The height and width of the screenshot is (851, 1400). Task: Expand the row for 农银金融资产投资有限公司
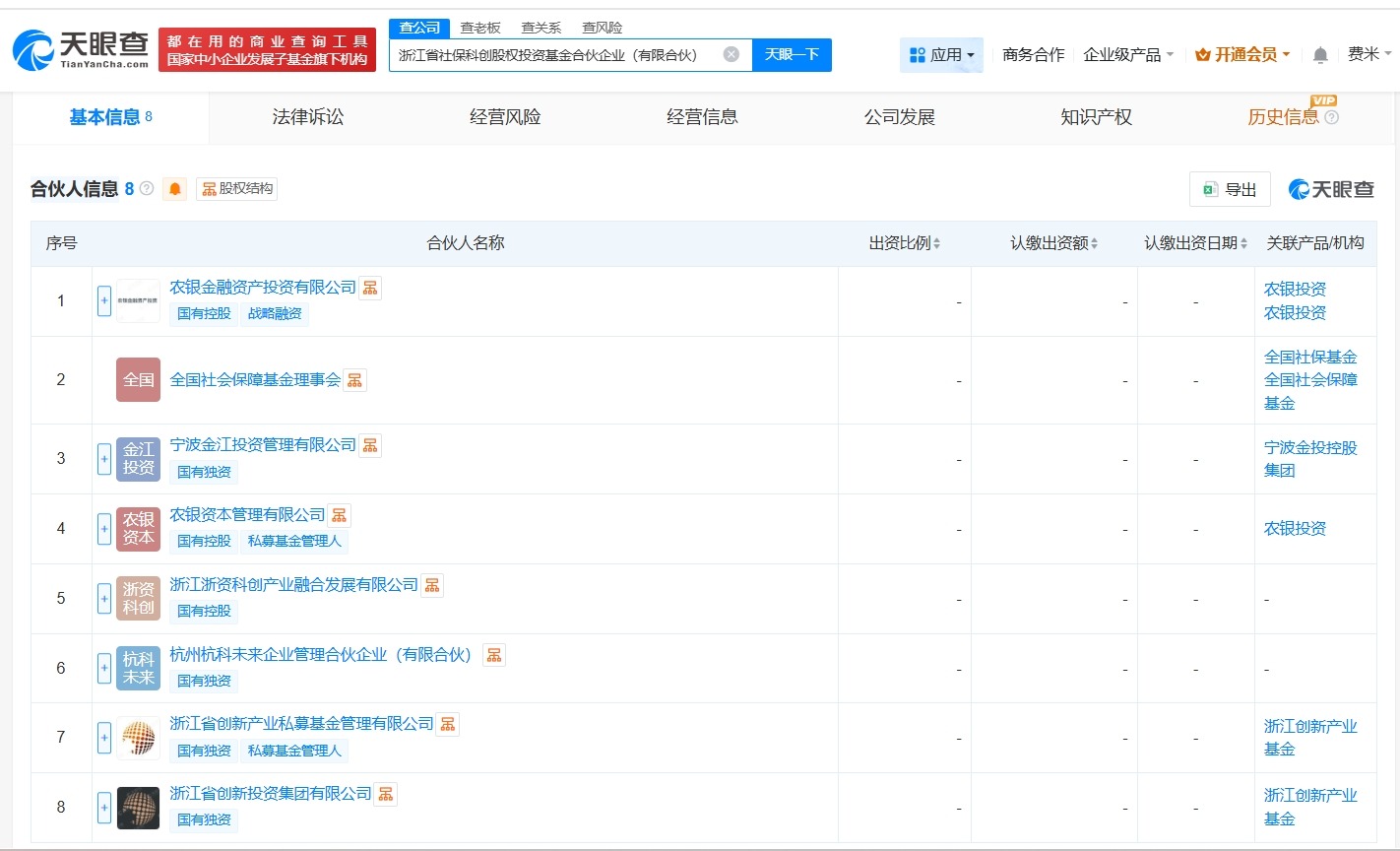tap(104, 300)
